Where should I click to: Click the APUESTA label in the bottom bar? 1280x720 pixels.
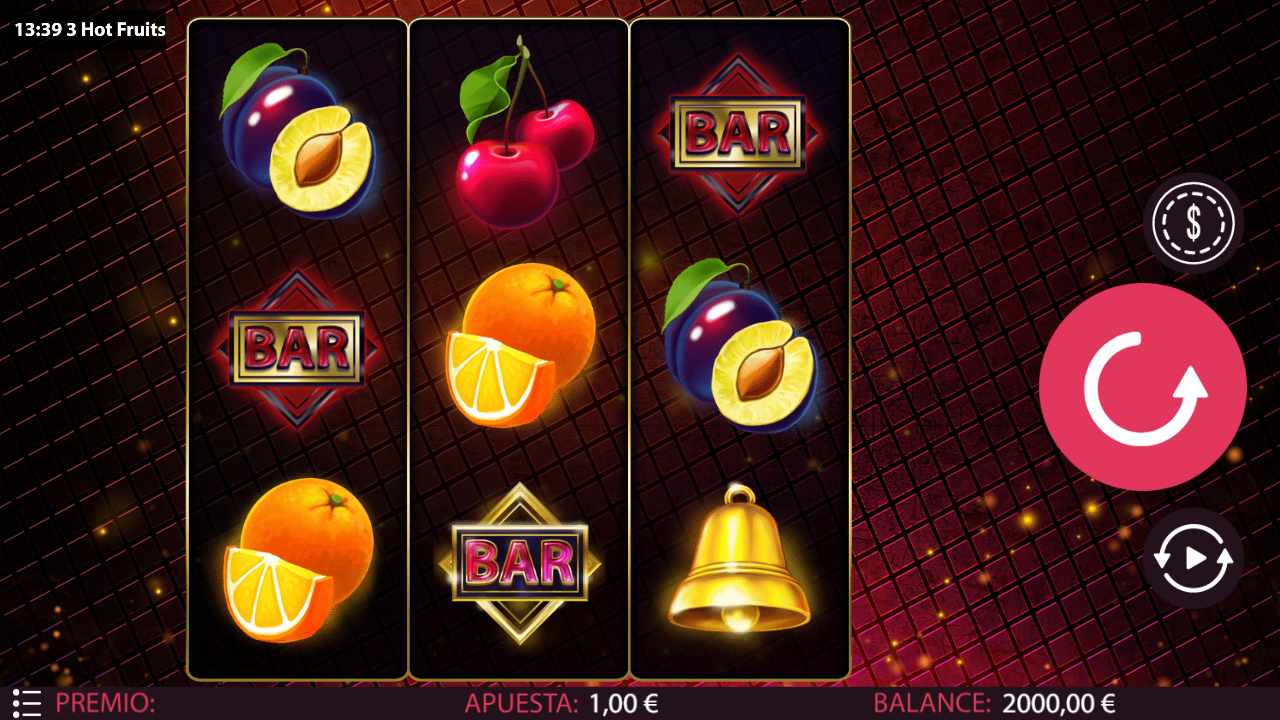[x=522, y=703]
